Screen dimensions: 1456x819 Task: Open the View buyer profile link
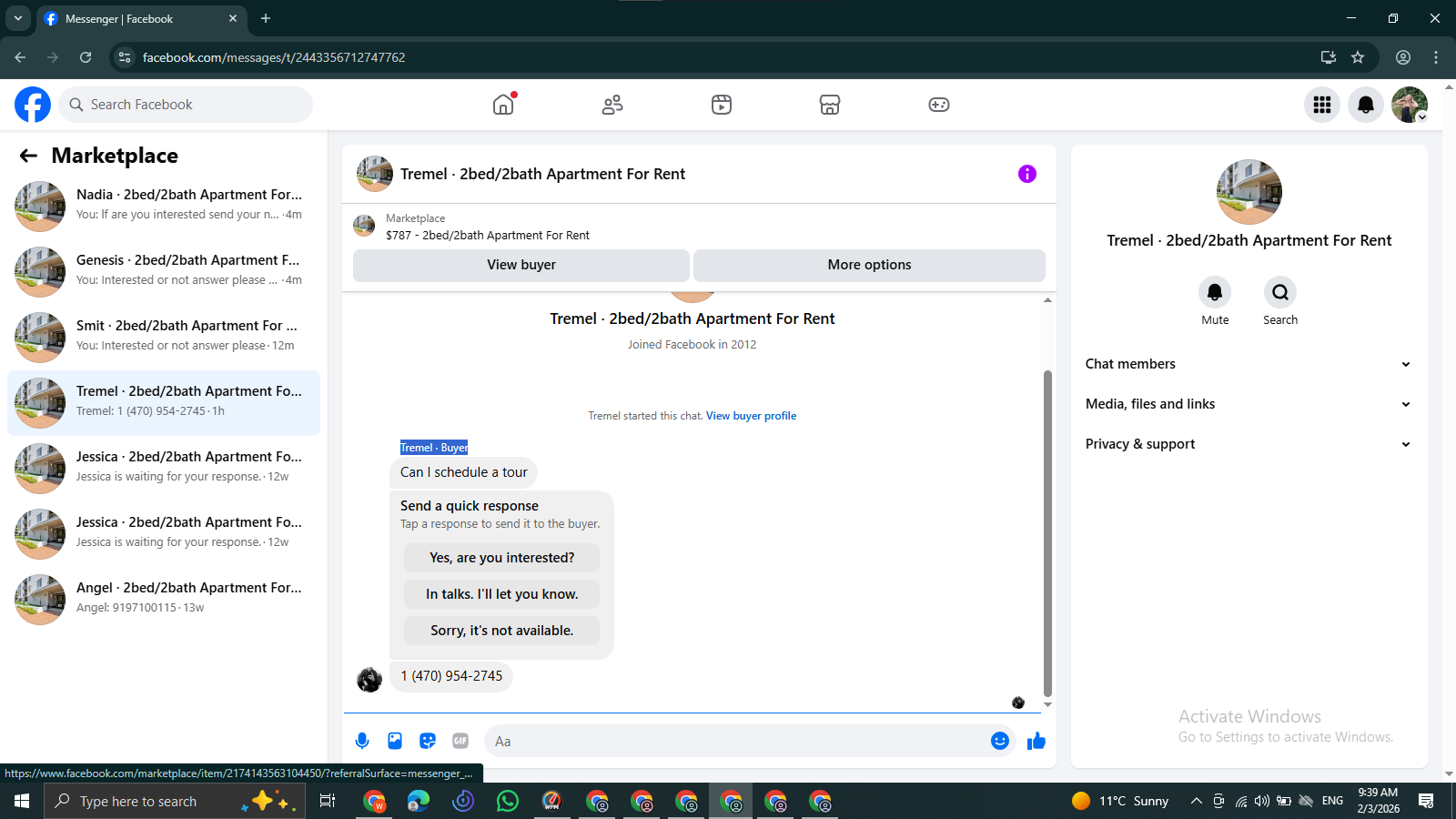[x=751, y=416]
